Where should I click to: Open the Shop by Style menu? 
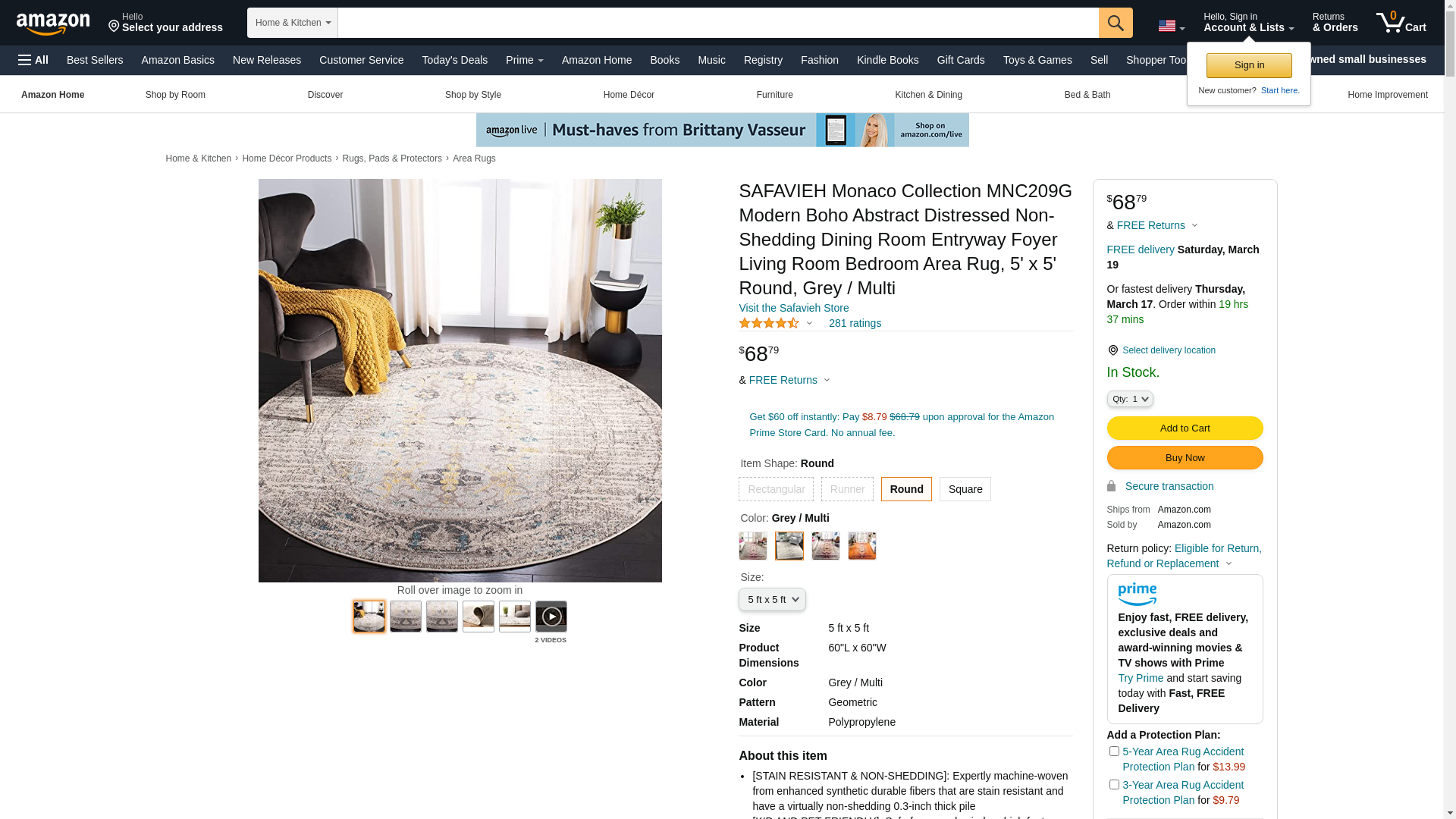click(473, 95)
